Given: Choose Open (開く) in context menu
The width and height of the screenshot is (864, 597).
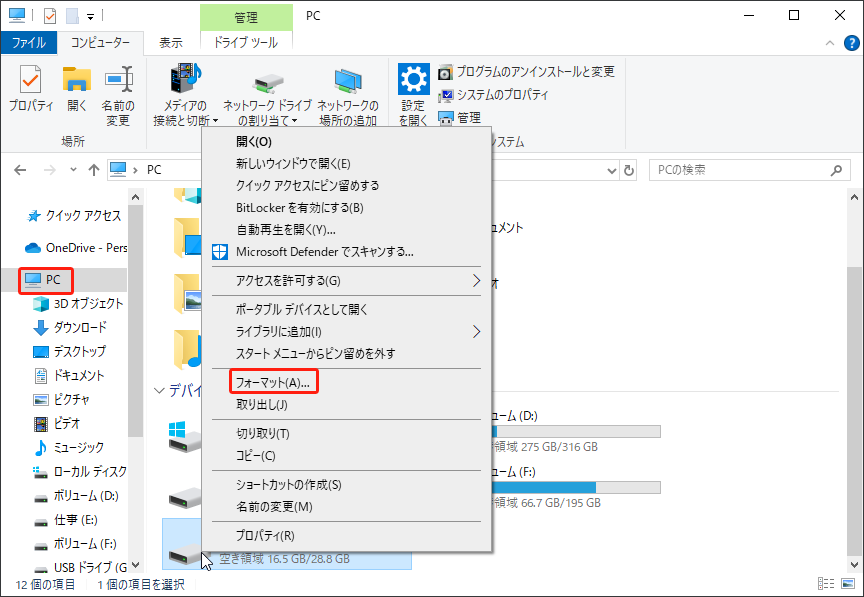Looking at the screenshot, I should pos(347,142).
